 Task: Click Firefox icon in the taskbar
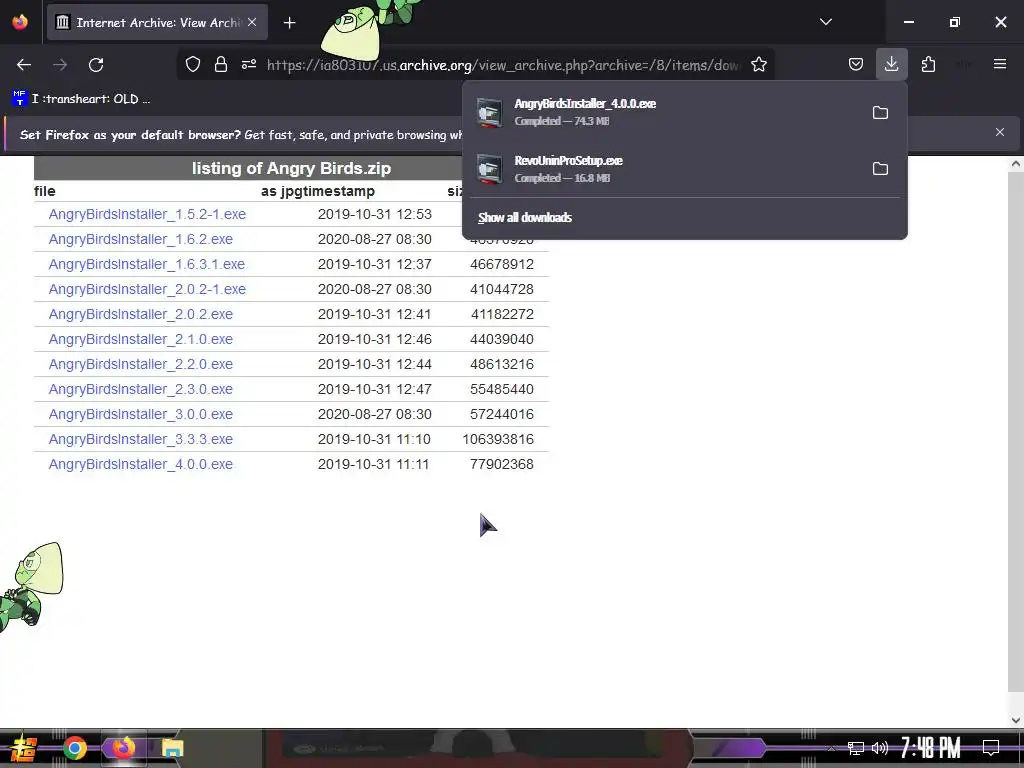[x=123, y=748]
